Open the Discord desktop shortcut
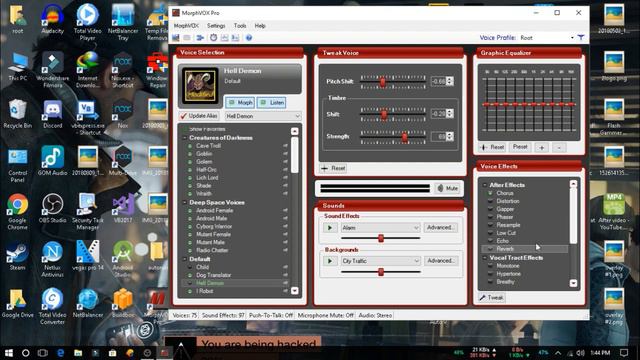640x360 pixels. point(53,114)
